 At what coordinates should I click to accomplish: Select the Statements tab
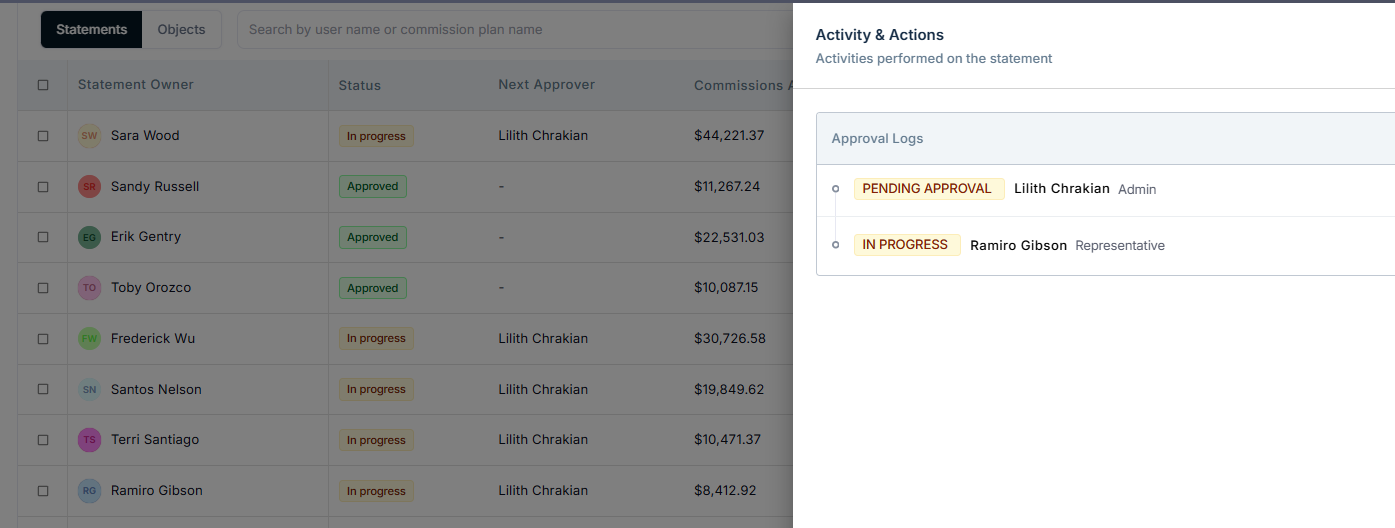(92, 29)
